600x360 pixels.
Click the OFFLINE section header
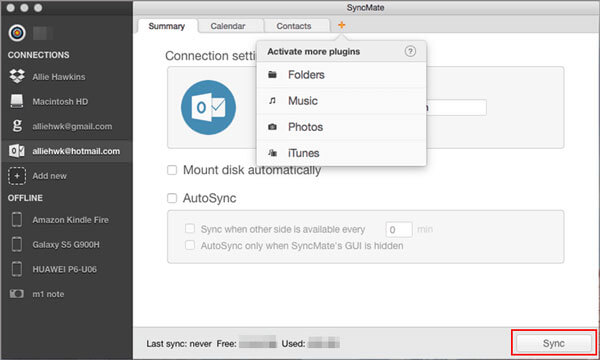click(25, 198)
